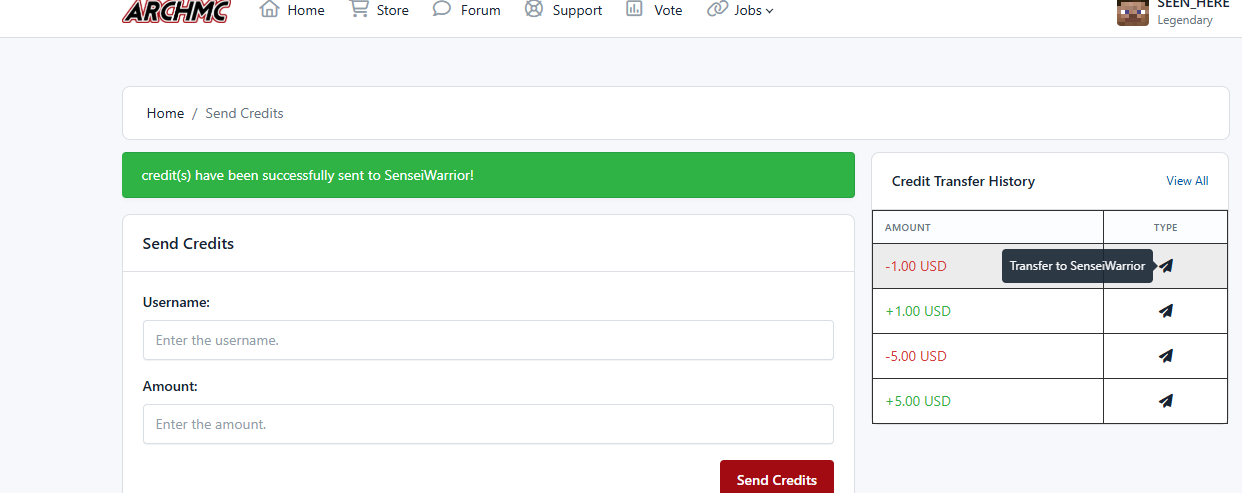Click paper plane icon in -1.00 USD row
Screen dimensions: 1242x493
pyautogui.click(x=1166, y=266)
